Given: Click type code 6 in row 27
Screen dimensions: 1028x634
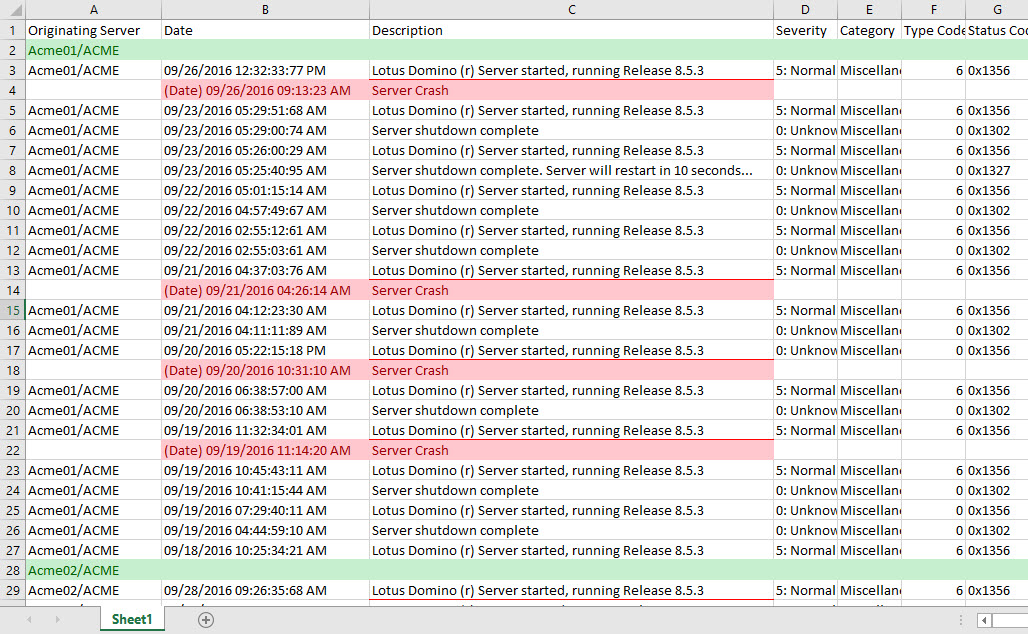Looking at the screenshot, I should [934, 551].
